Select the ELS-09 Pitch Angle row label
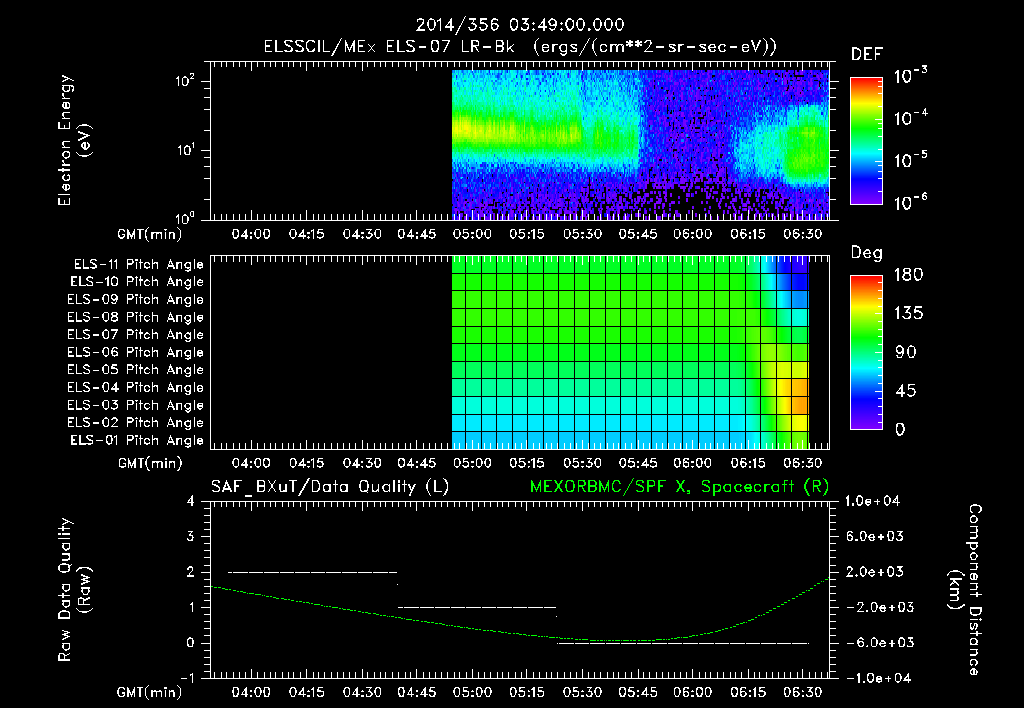Screen dimensions: 1024x708 (x=135, y=300)
